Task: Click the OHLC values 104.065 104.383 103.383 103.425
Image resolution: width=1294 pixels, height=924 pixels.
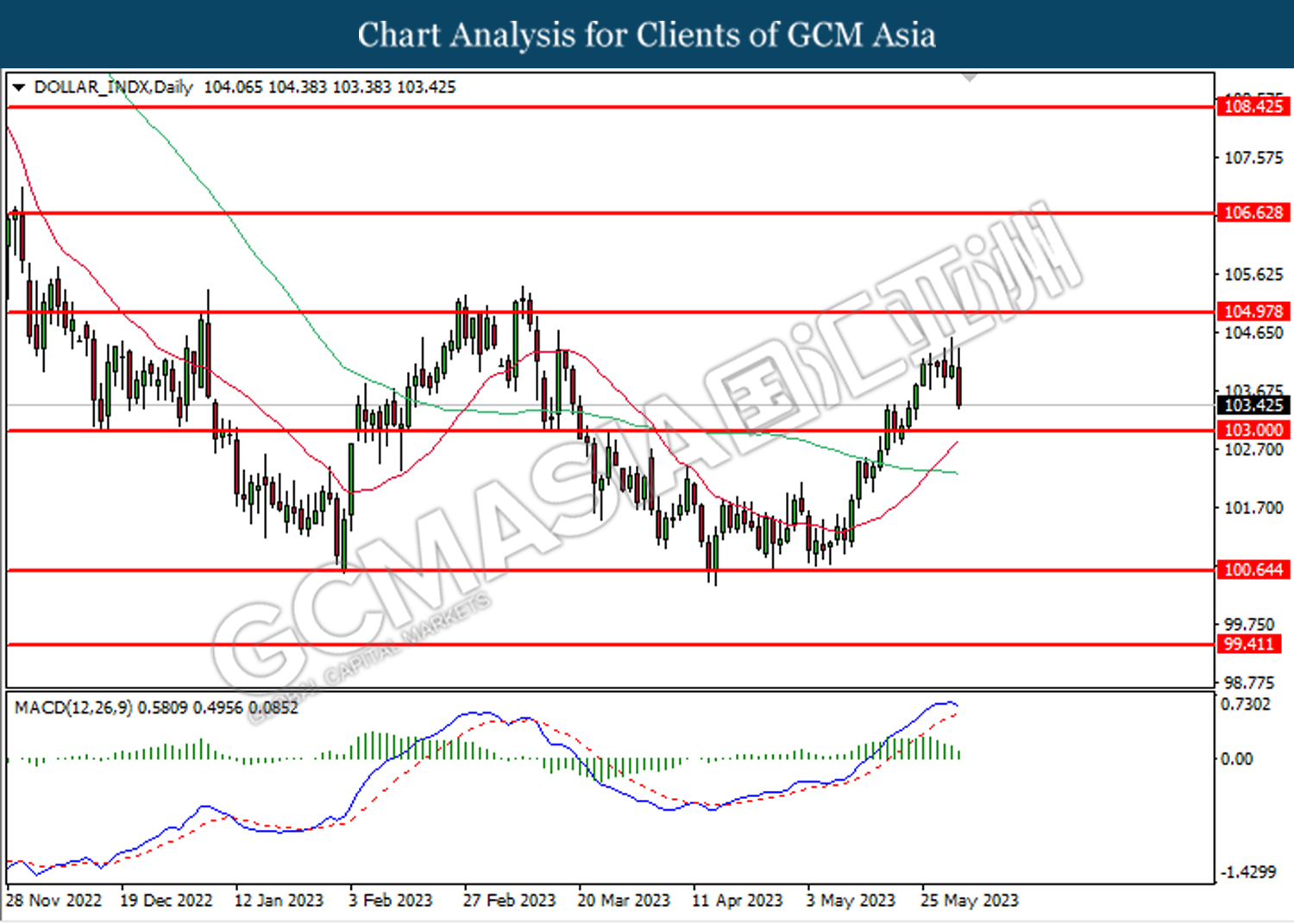Action: pyautogui.click(x=330, y=87)
